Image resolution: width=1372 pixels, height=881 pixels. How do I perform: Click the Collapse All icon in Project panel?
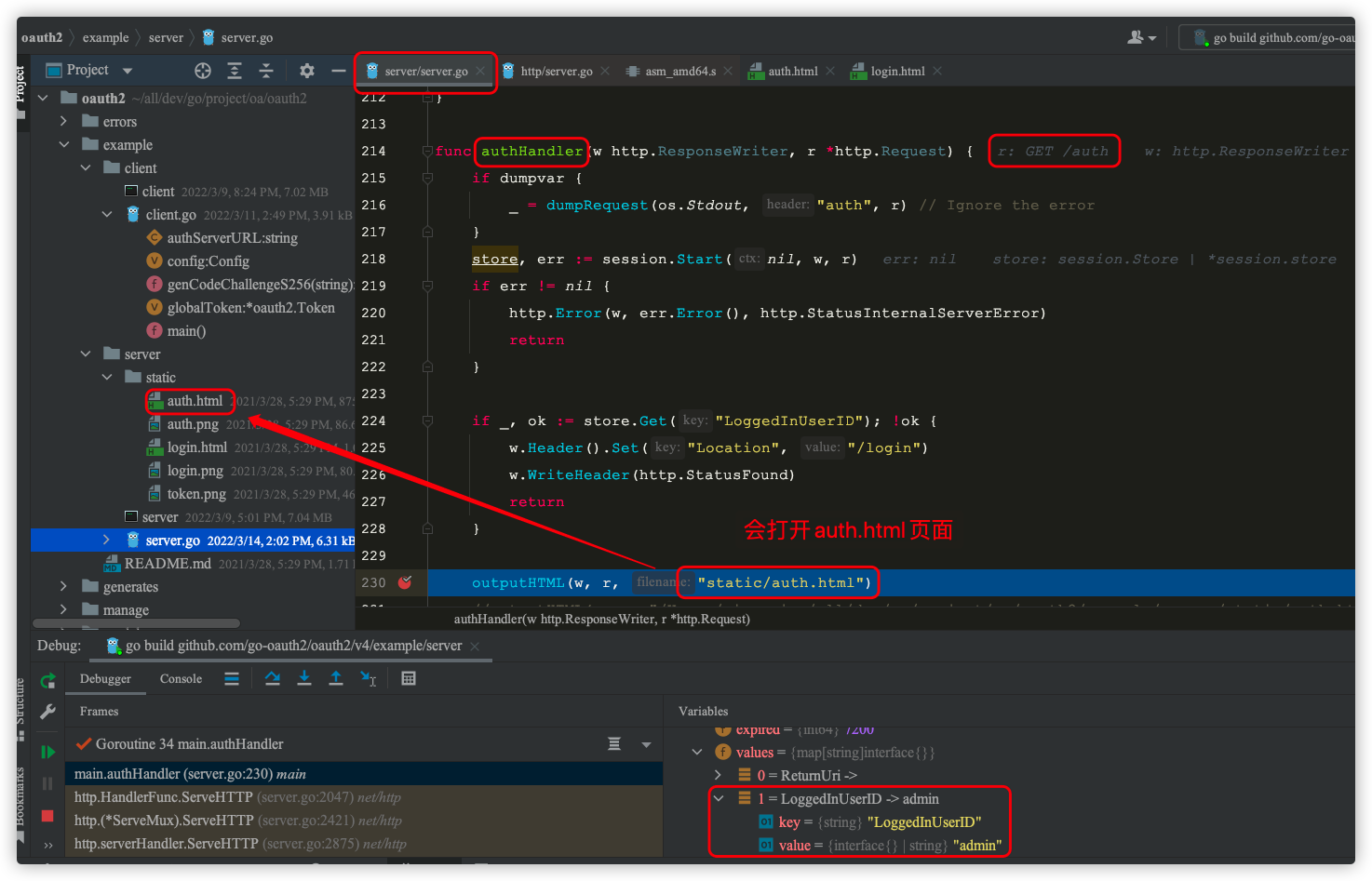coord(266,71)
